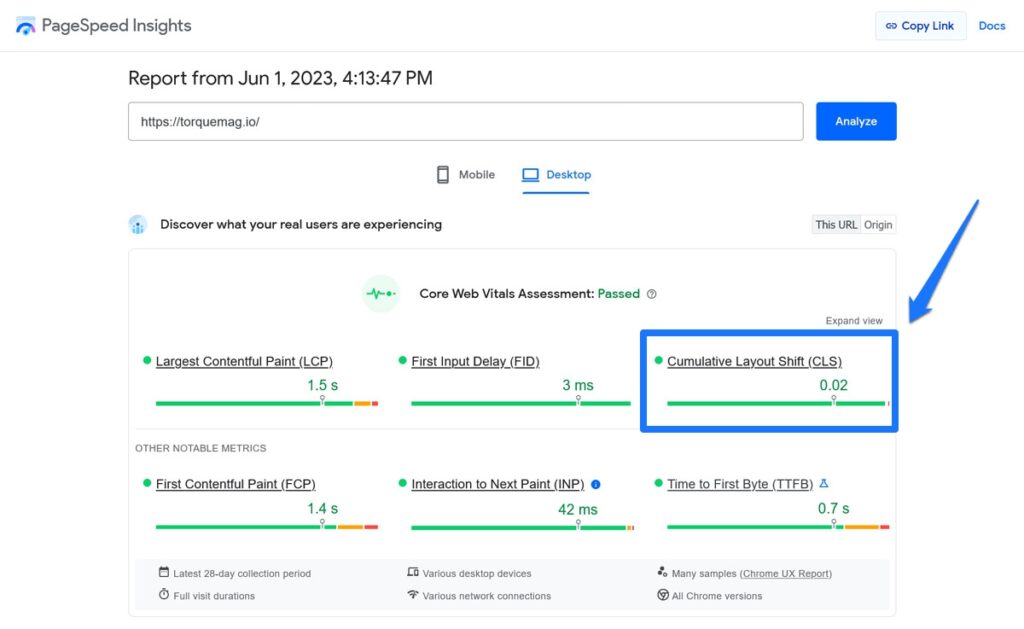Select the This URL toggle
This screenshot has width=1024, height=629.
(x=836, y=224)
